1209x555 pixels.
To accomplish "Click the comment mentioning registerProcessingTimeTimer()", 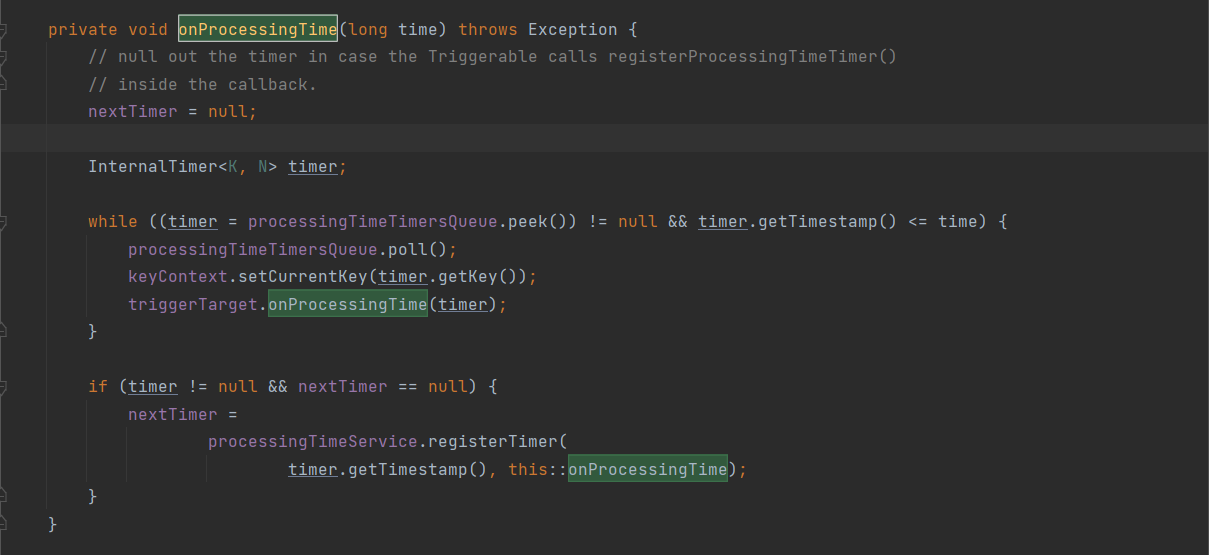I will coord(492,57).
